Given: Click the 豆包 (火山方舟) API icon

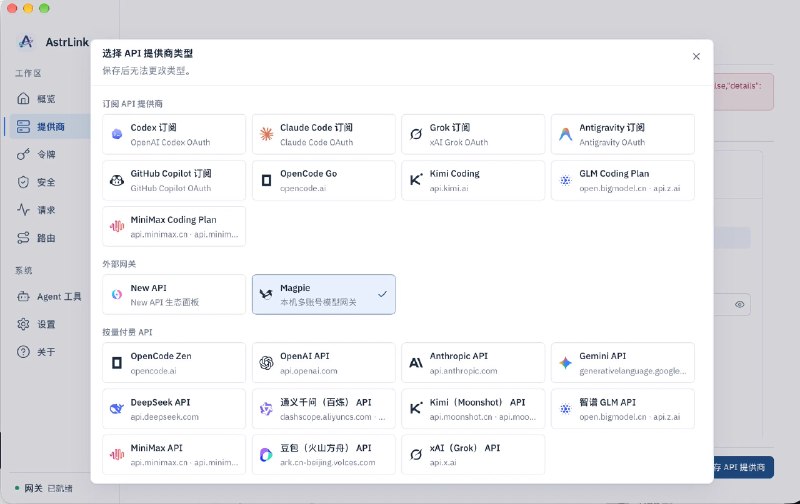Looking at the screenshot, I should pyautogui.click(x=266, y=455).
